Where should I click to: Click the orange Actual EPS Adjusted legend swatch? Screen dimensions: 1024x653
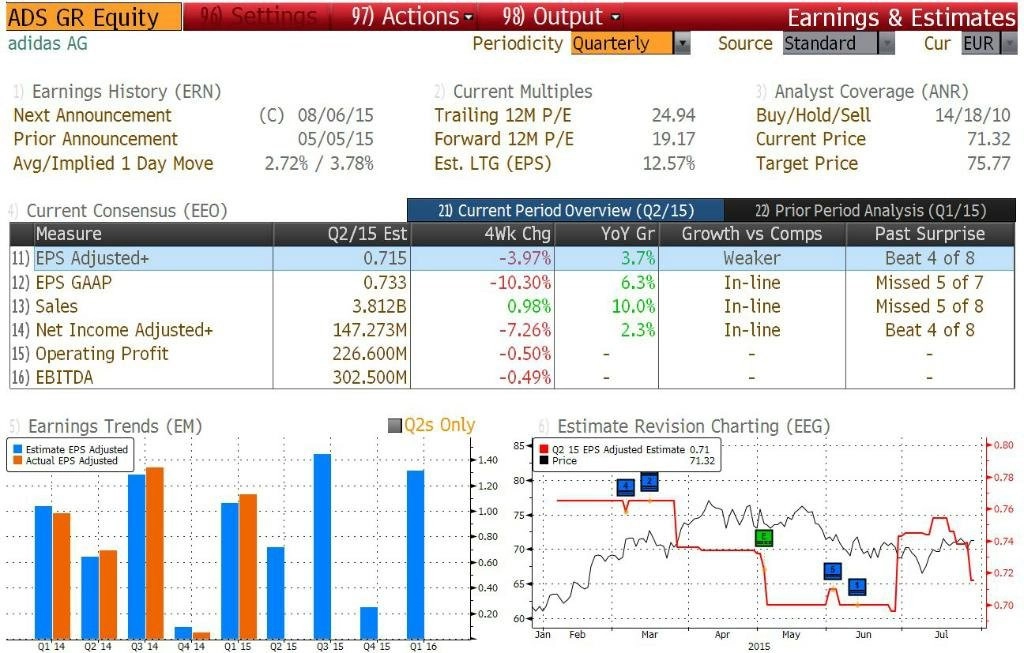(18, 460)
